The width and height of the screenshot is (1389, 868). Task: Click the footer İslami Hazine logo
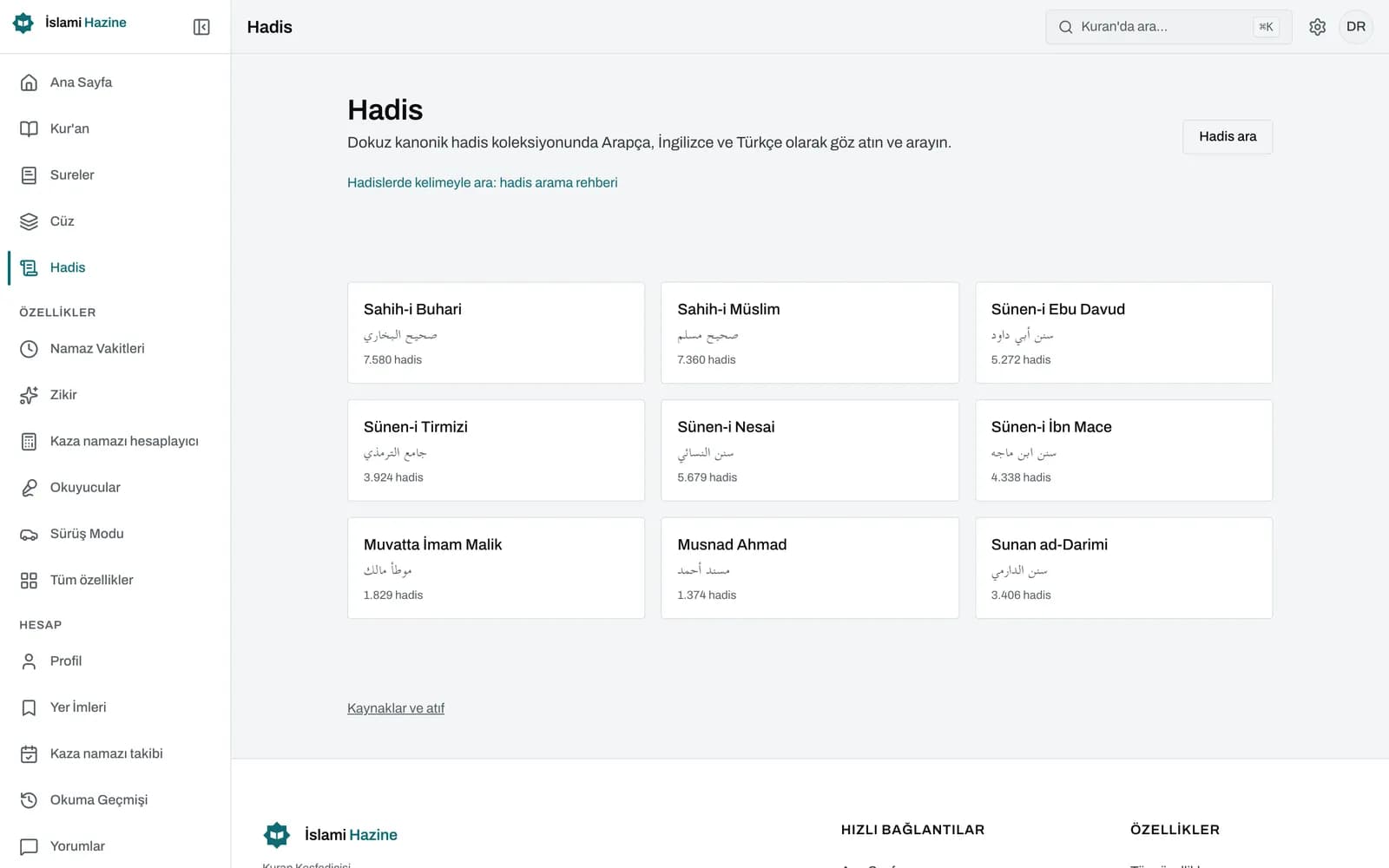point(330,835)
